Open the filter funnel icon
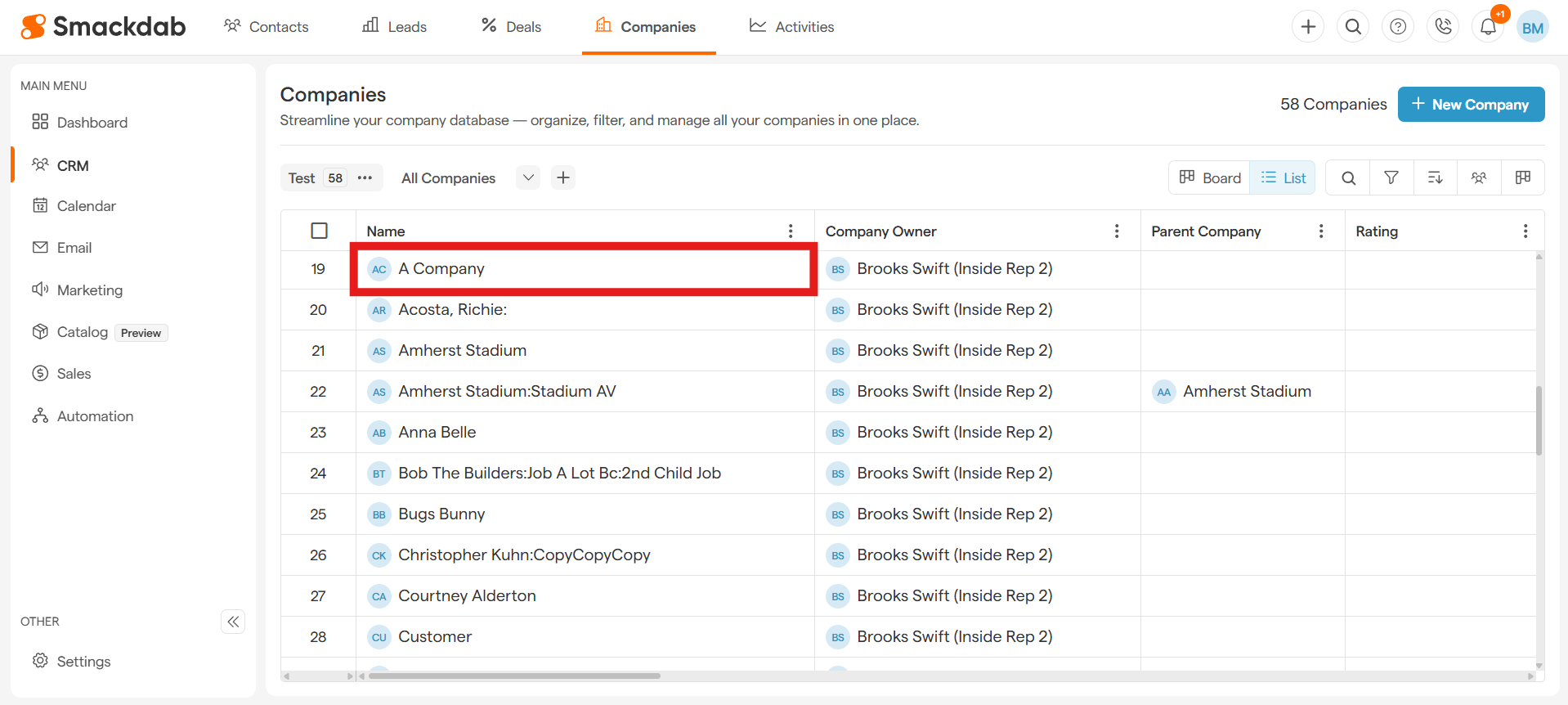The width and height of the screenshot is (1568, 705). pyautogui.click(x=1391, y=177)
